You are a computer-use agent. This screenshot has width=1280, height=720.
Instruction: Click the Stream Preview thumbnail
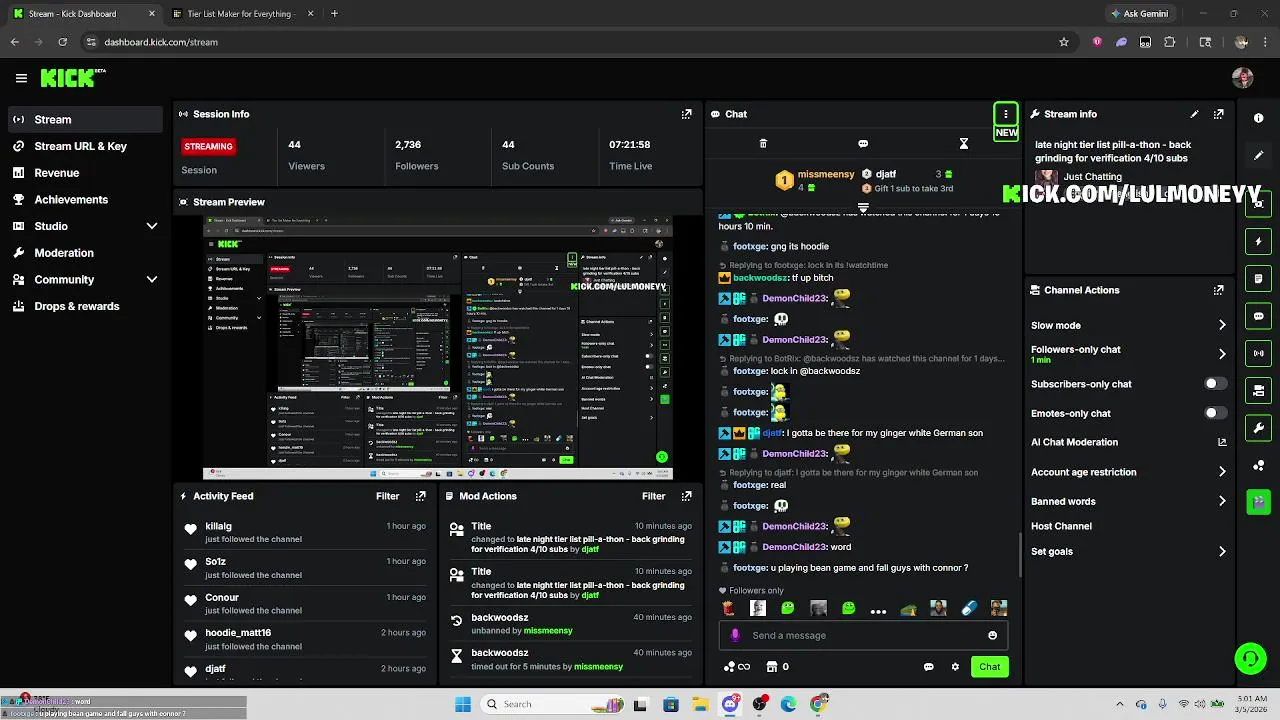[437, 349]
